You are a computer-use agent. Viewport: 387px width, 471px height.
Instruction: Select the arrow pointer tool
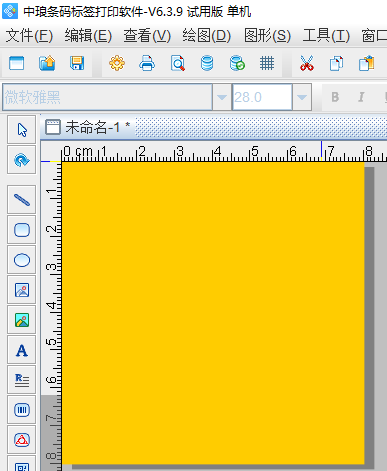[22, 130]
